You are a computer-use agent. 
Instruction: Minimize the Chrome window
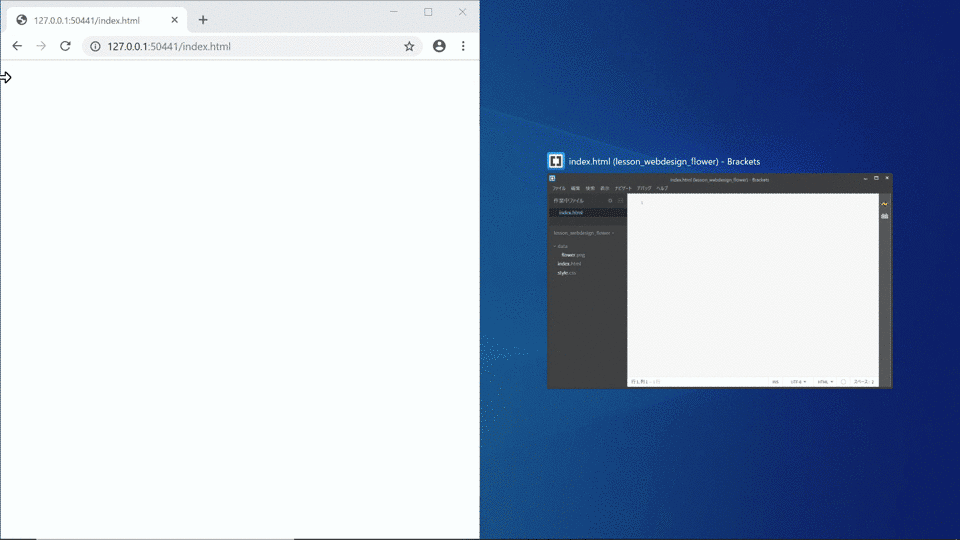pyautogui.click(x=394, y=12)
